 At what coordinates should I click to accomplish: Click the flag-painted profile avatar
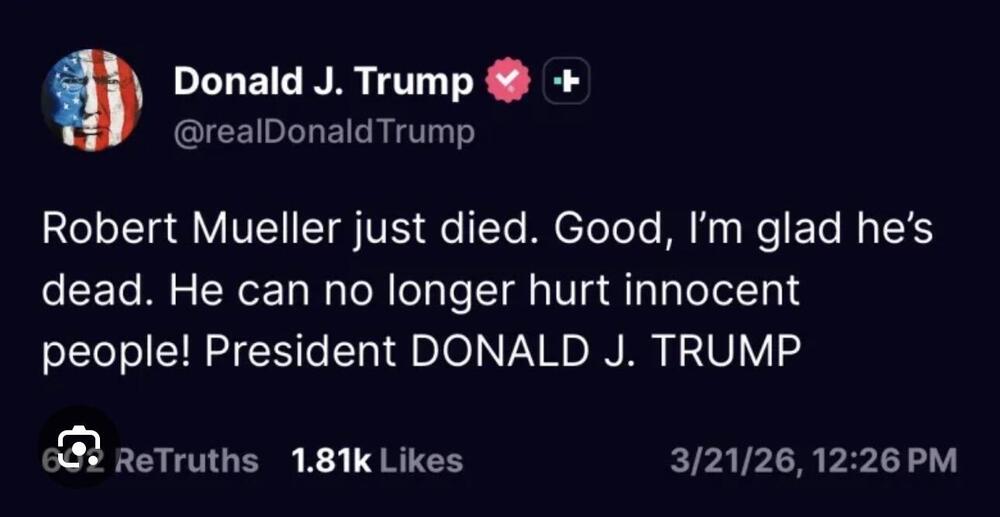coord(91,99)
